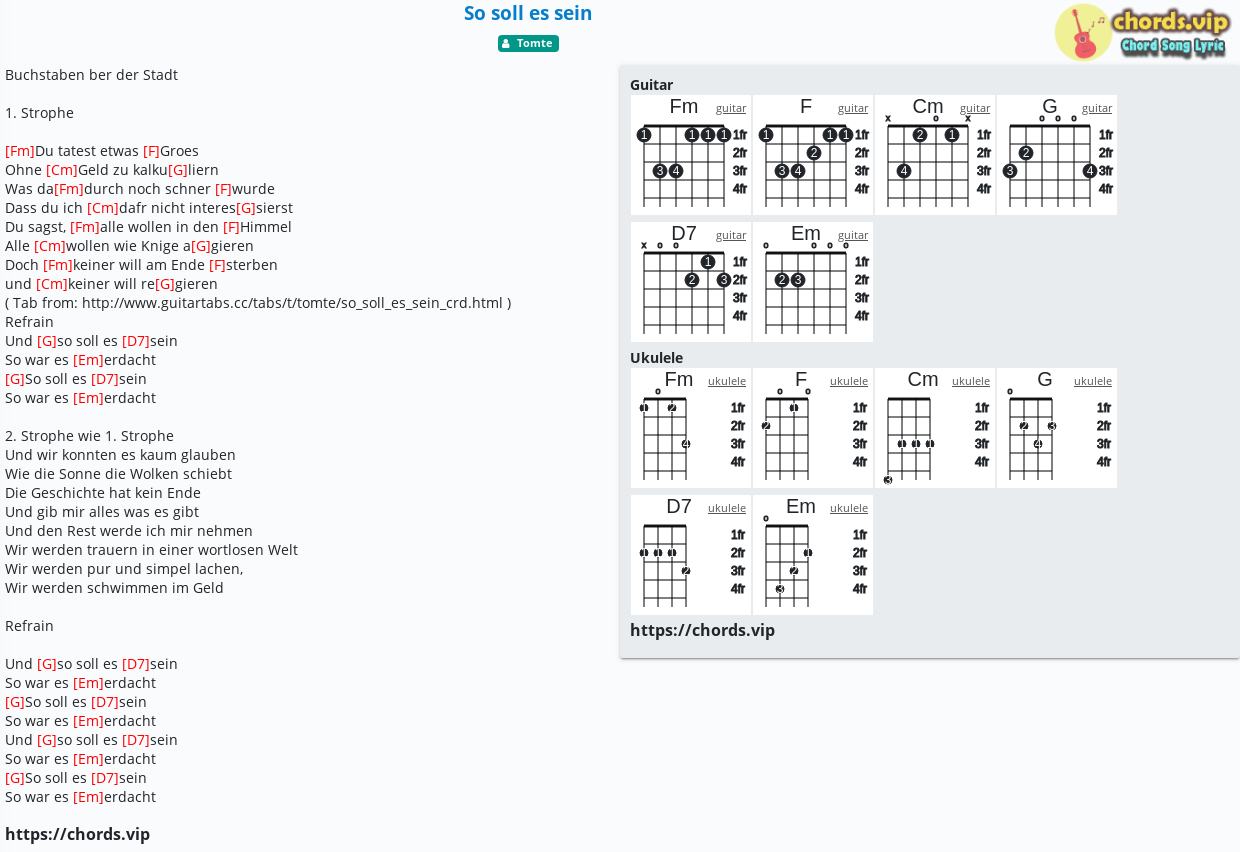Click the line 'Wie die Sonne die Wolken schiebt'
This screenshot has height=852, width=1240.
118,474
